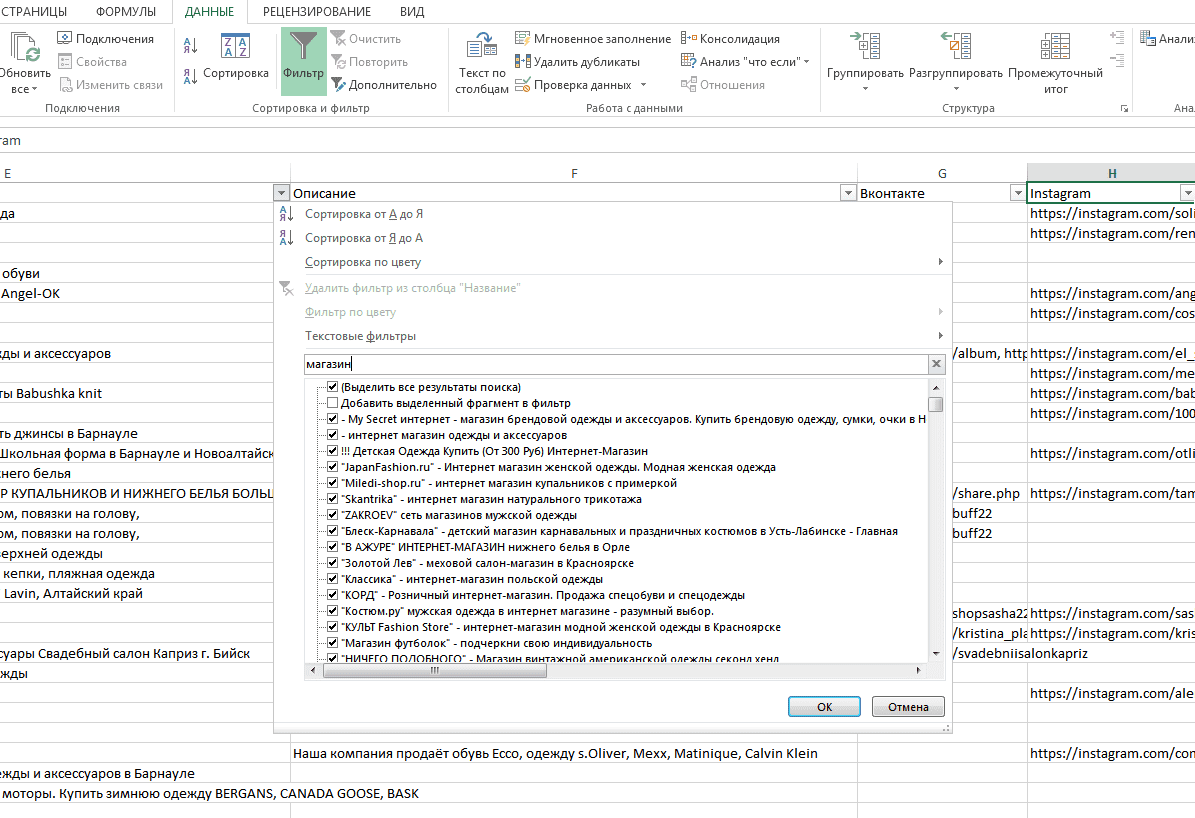Uncheck Детская Одежда Купить item
The height and width of the screenshot is (818, 1195).
332,451
